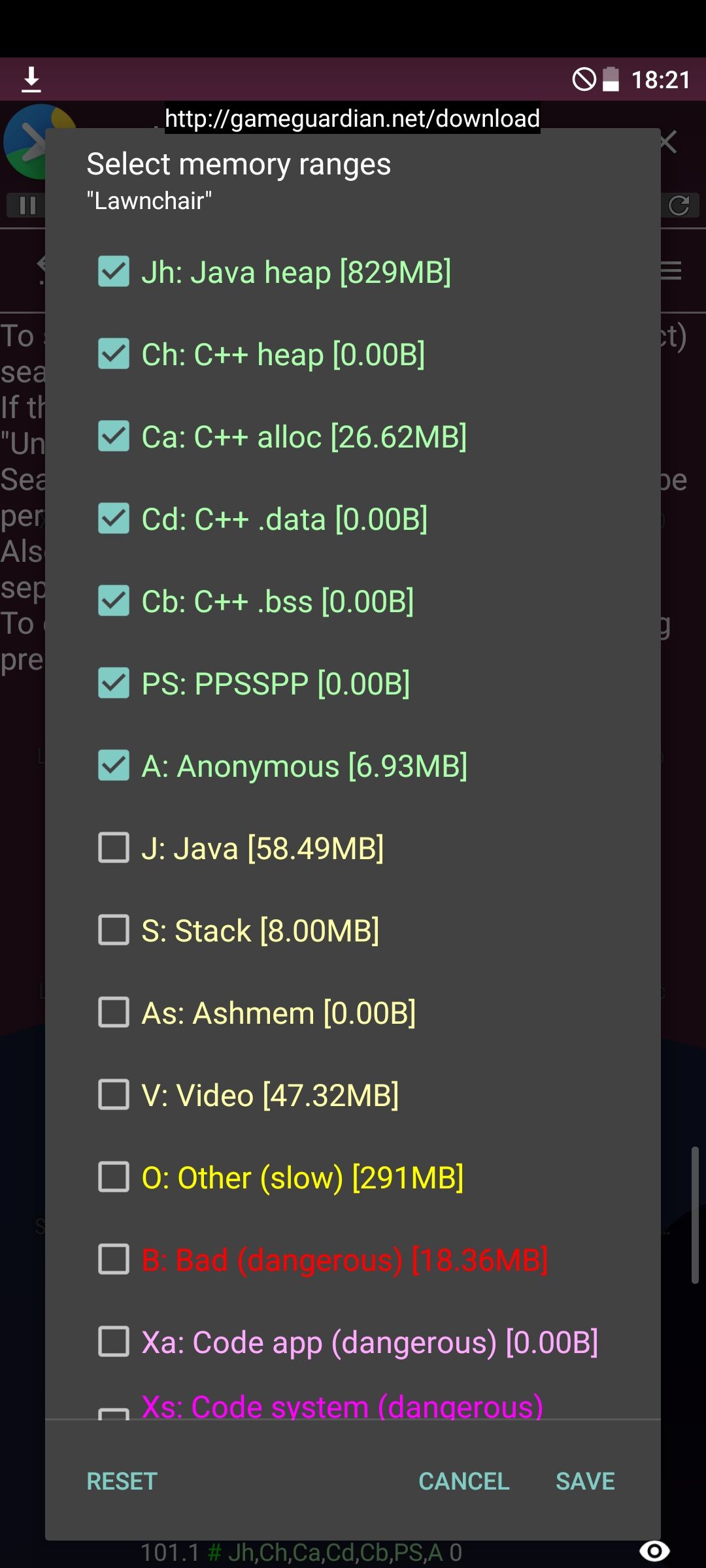Tap the pause icon behind dialog
The image size is (706, 1568).
click(x=27, y=205)
